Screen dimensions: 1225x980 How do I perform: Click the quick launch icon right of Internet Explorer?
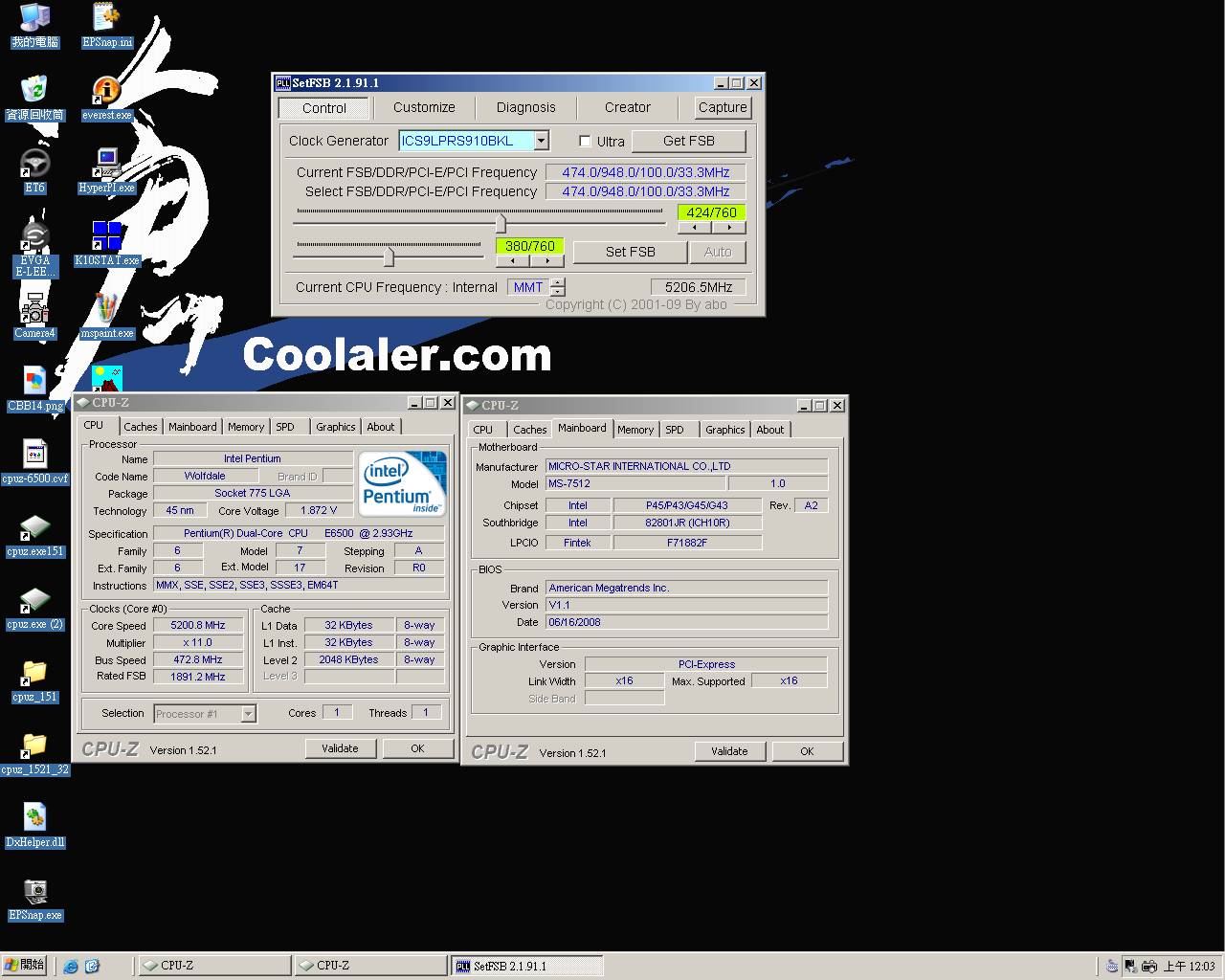pos(92,966)
